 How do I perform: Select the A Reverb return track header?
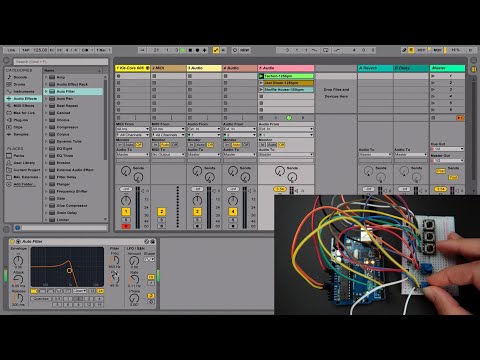click(375, 68)
